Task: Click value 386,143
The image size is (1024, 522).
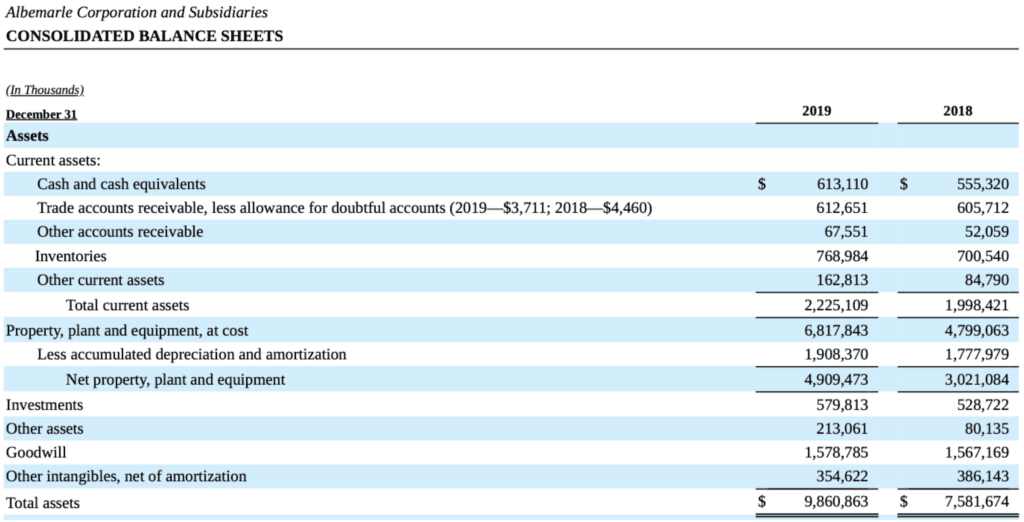Action: tap(983, 476)
